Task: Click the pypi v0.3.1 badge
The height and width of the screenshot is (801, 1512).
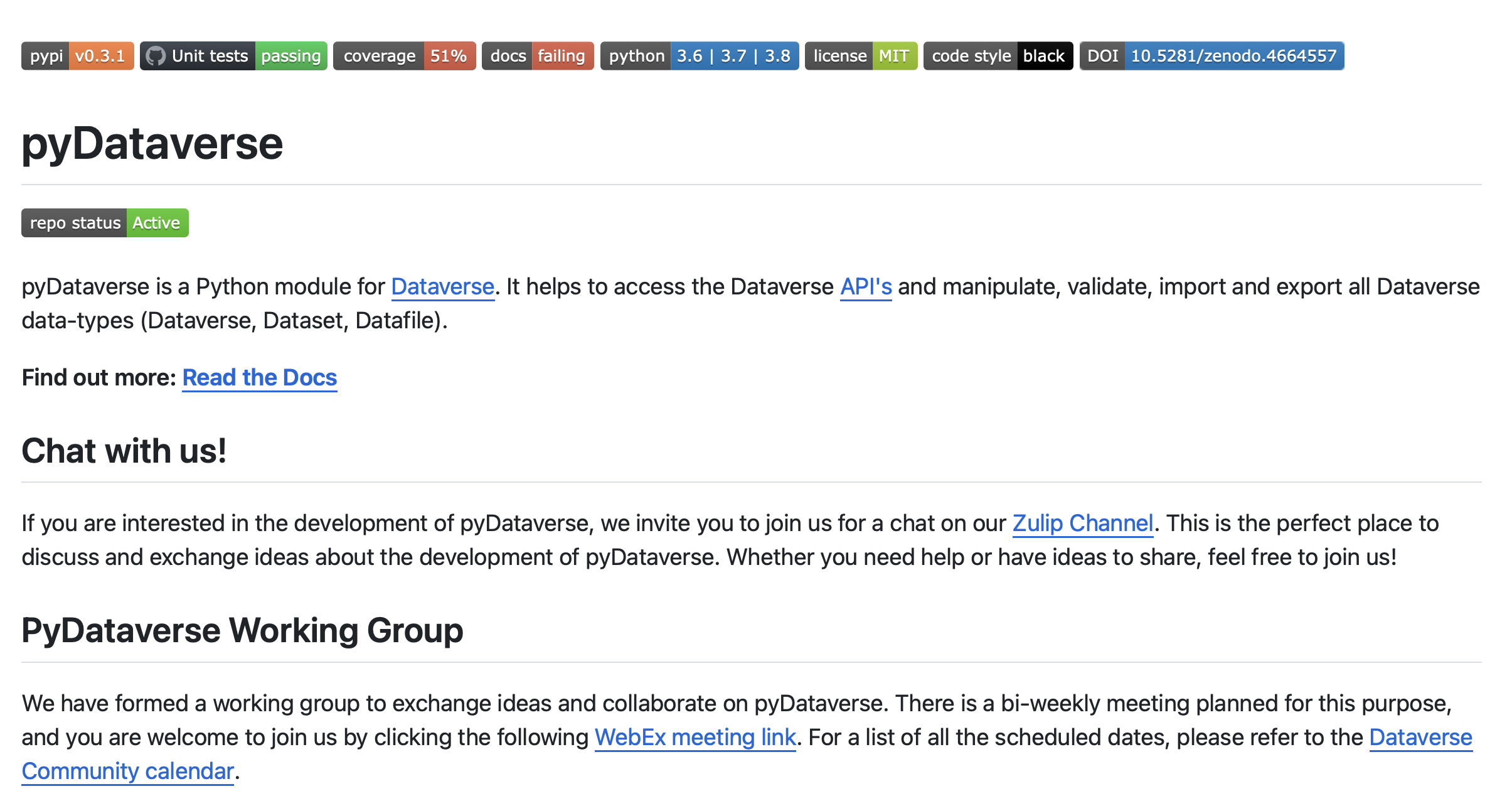Action: coord(77,56)
